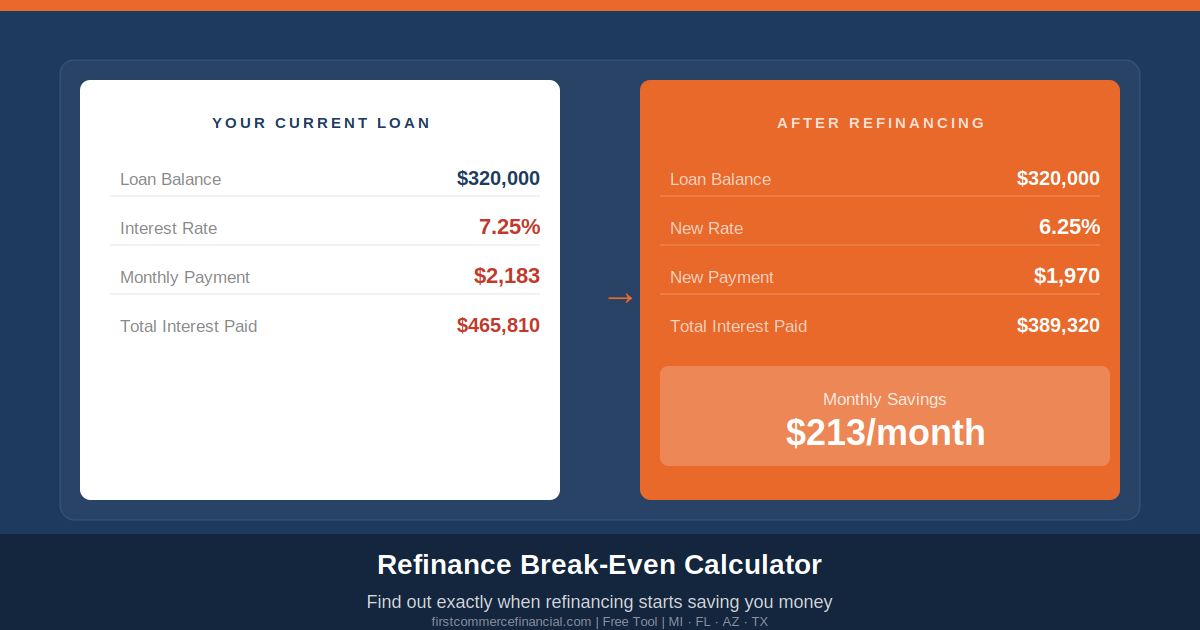Click the Refinance Break-Even Calculator title

point(599,565)
